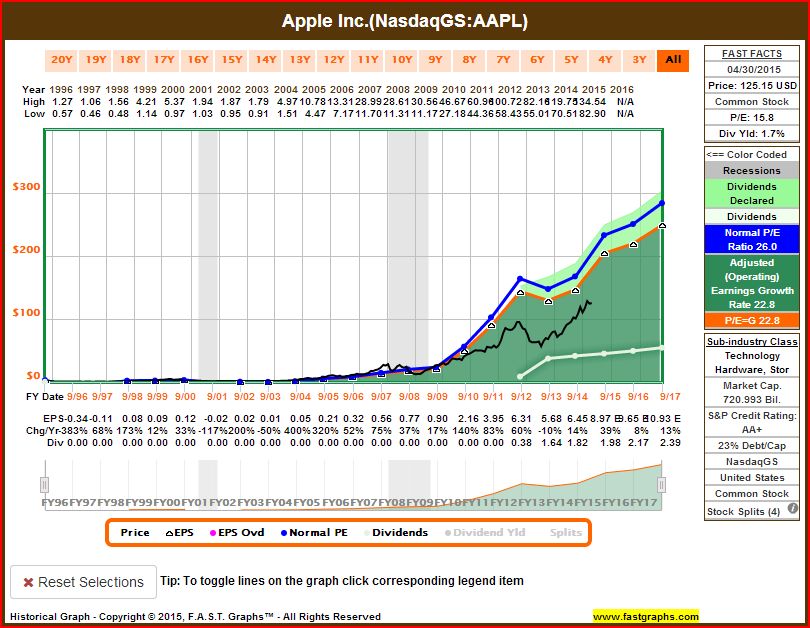Click the Apple Inc.(NasdaqGS:AAPL) title
This screenshot has height=628, width=810.
pos(404,21)
